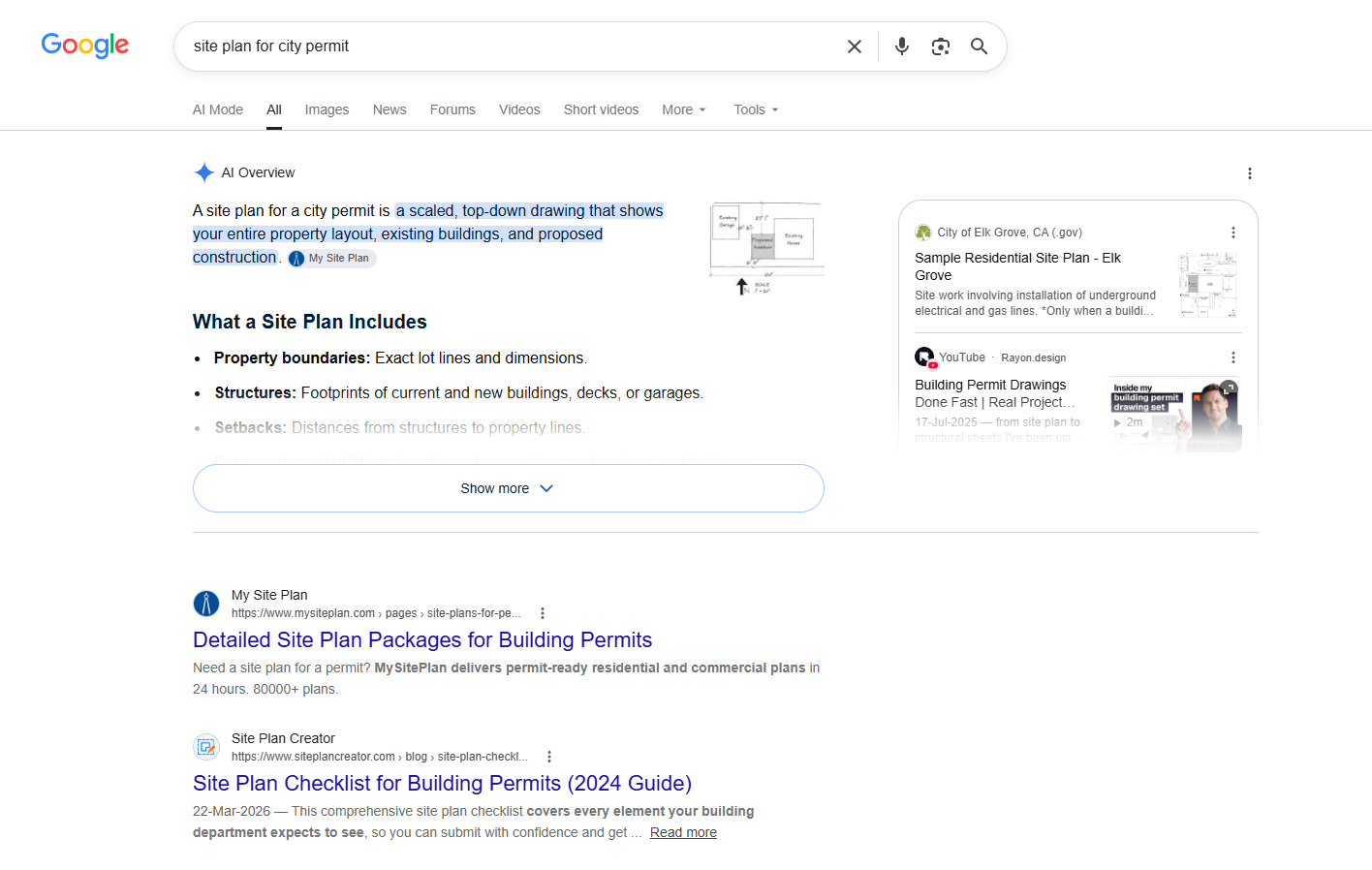Open the Tools dropdown

click(756, 109)
